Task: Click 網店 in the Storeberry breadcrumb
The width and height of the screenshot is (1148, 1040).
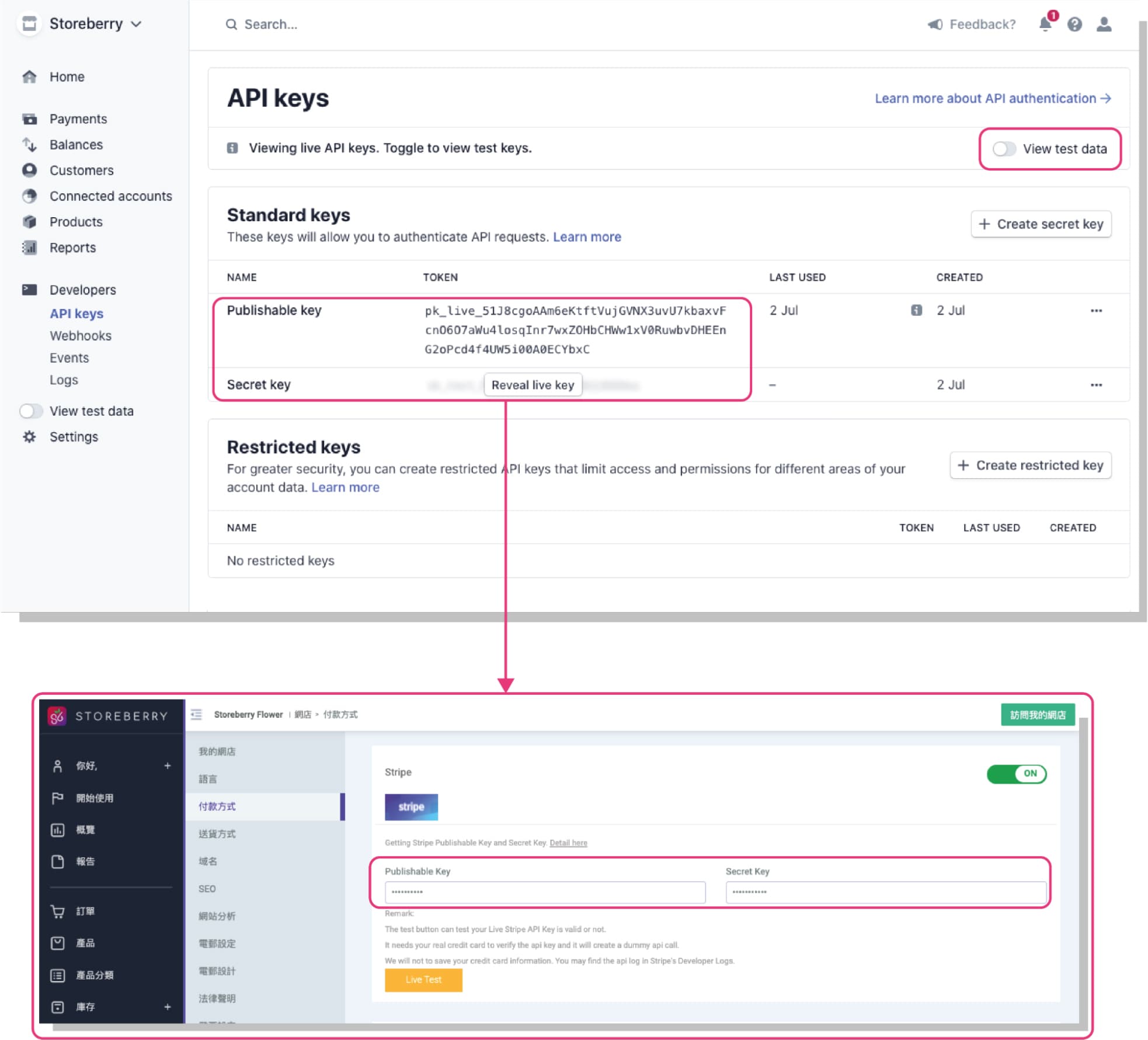Action: pos(302,714)
